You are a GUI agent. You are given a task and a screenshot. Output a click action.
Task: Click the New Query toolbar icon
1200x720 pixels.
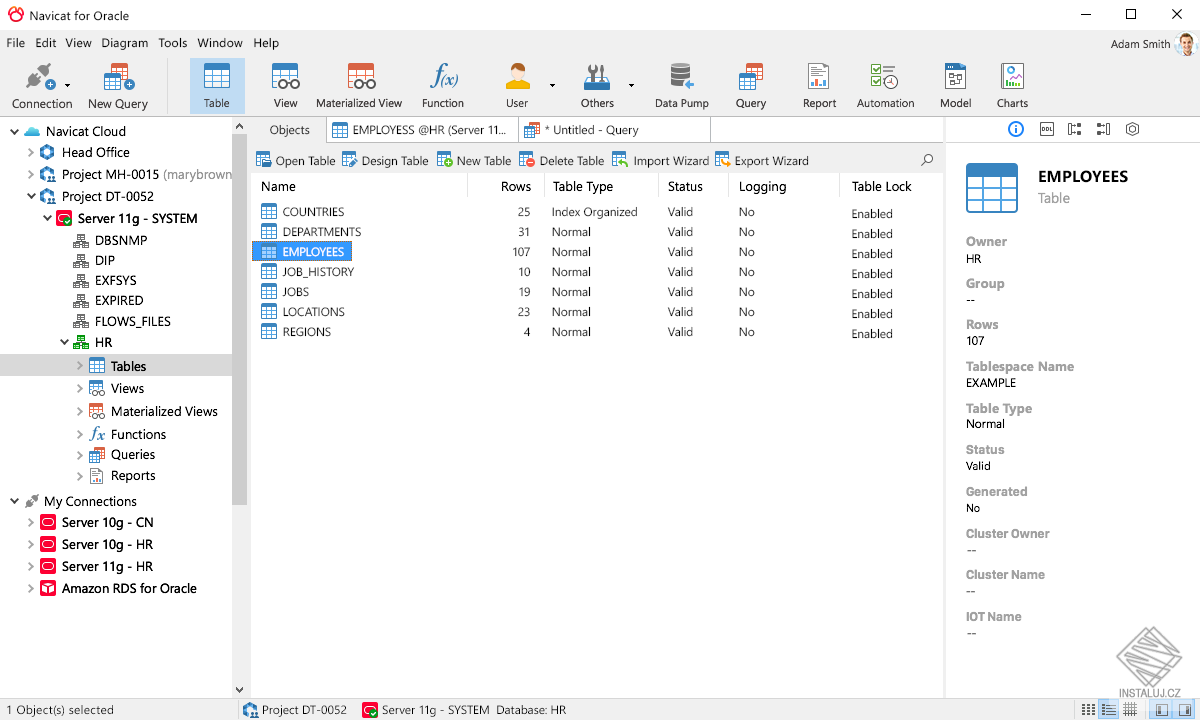click(x=118, y=85)
